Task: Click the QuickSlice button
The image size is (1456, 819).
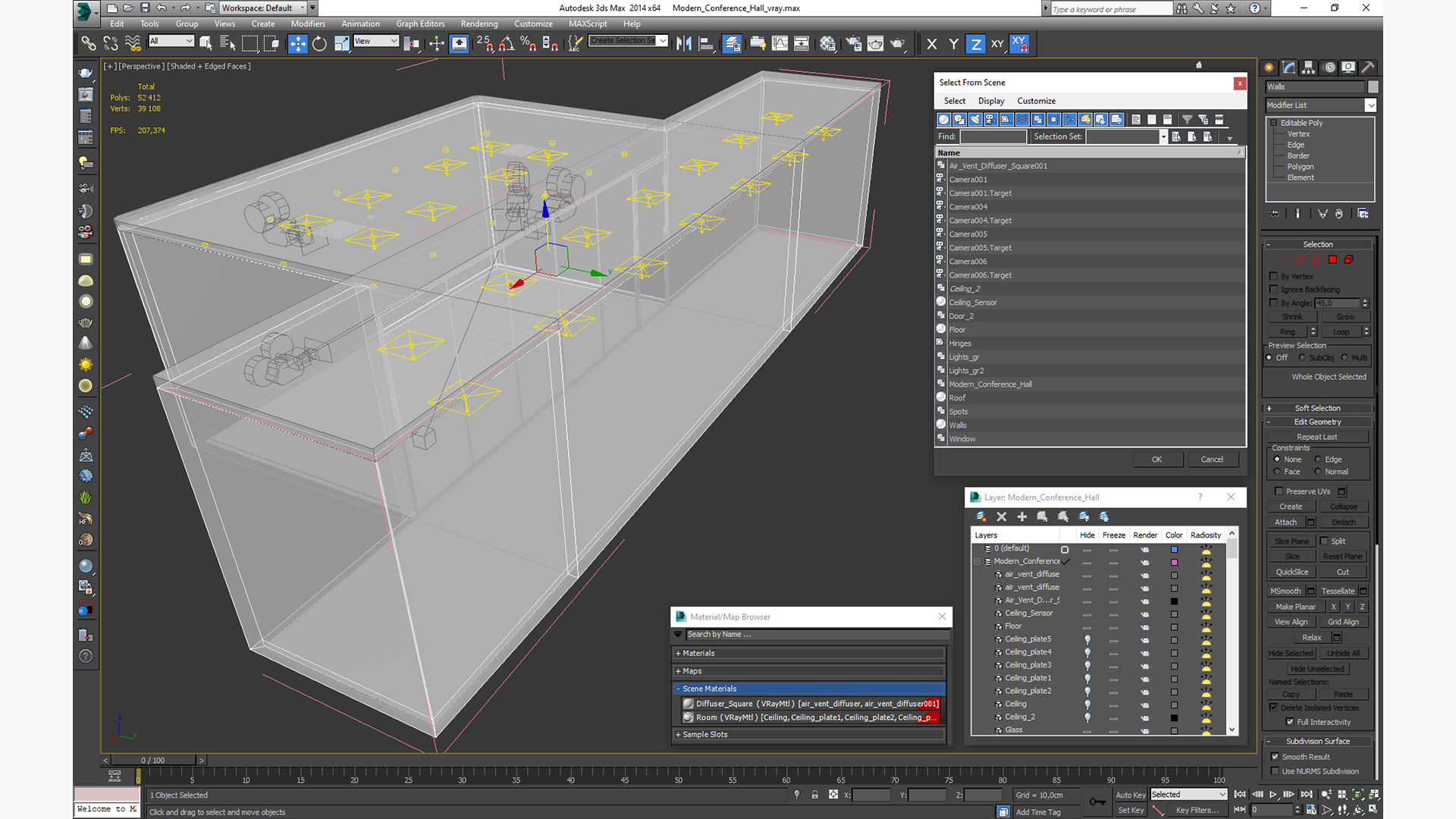Action: pos(1292,573)
